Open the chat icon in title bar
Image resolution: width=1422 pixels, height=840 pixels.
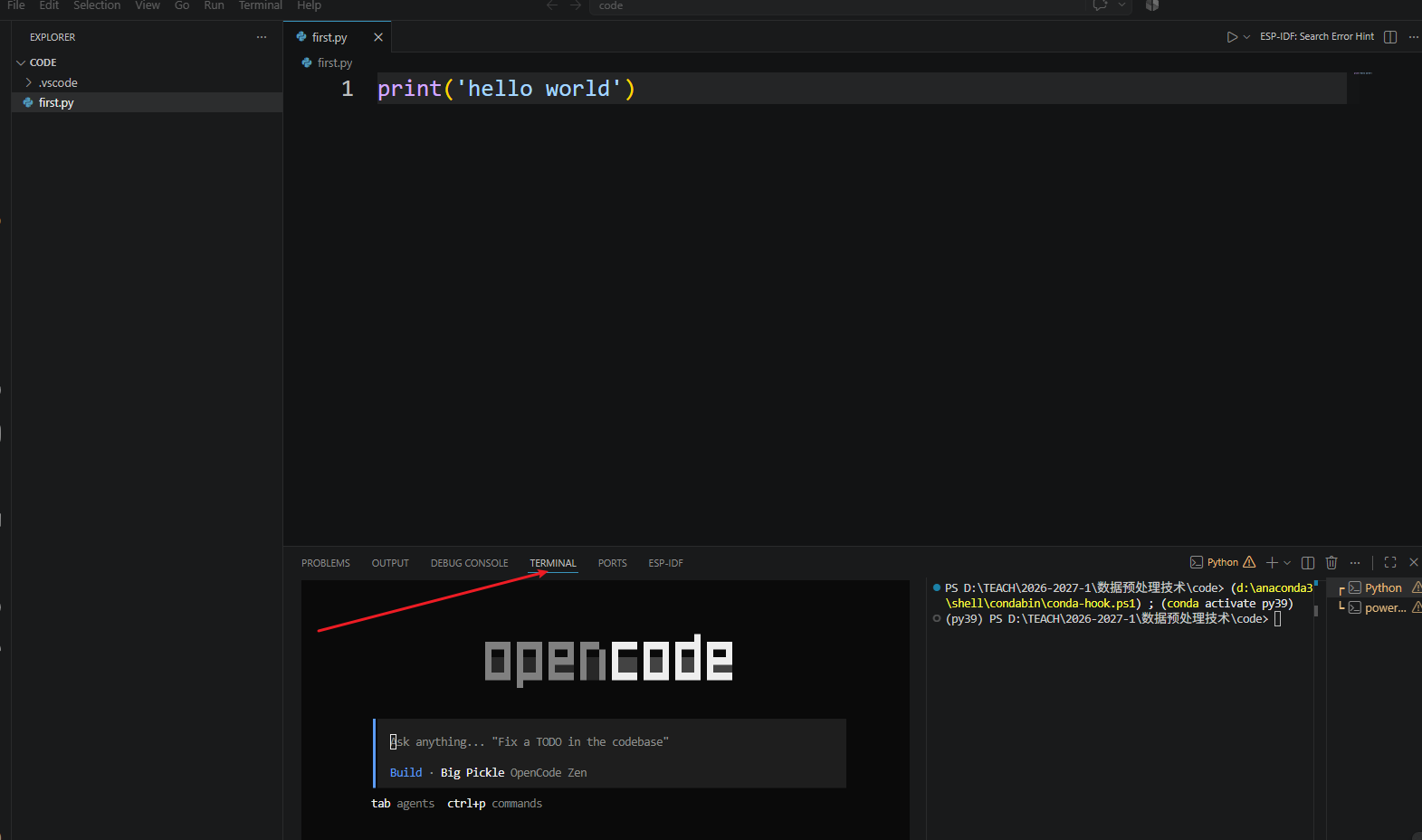(1101, 5)
